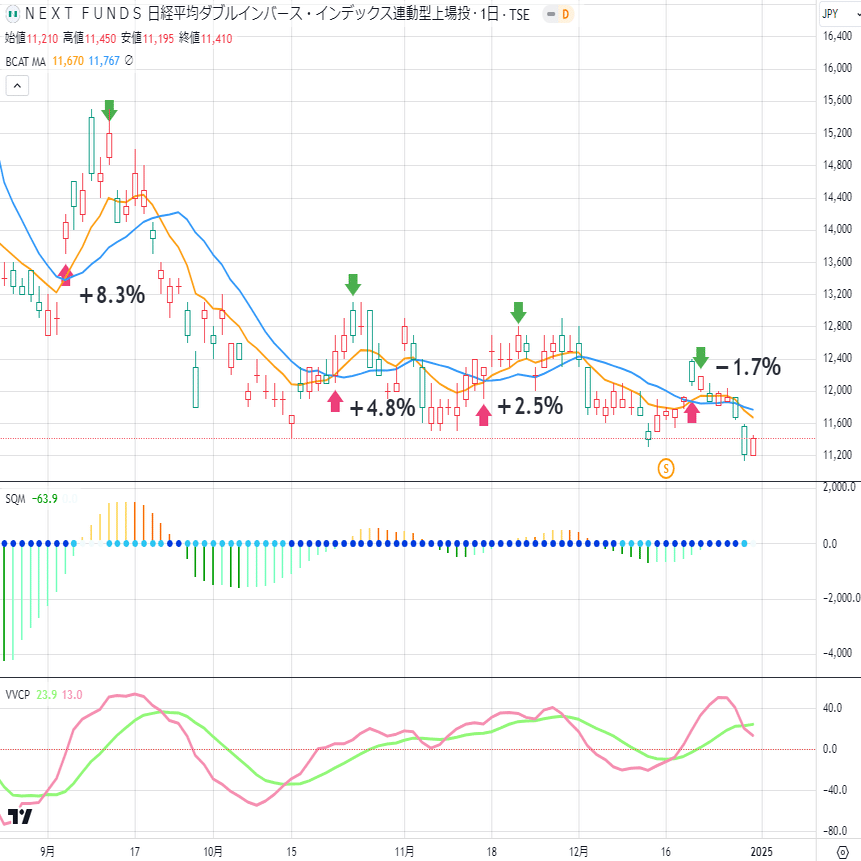This screenshot has width=861, height=861.
Task: Click the 15,600 price axis label
Action: [x=837, y=100]
